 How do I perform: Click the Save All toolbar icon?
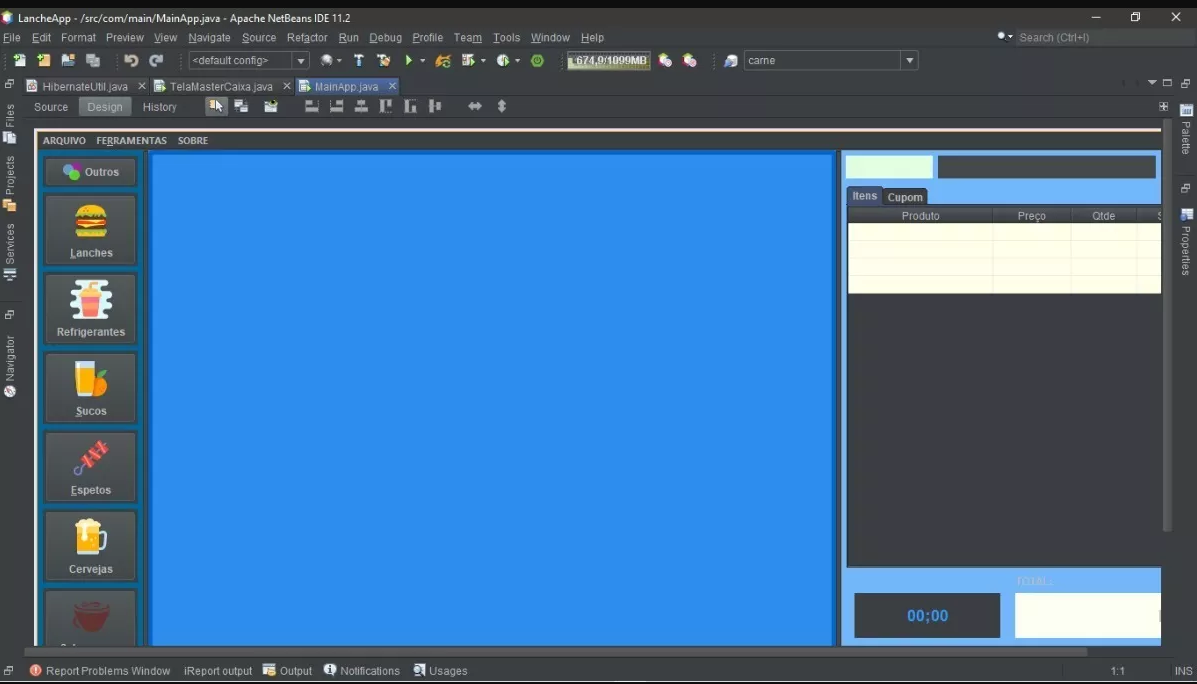click(93, 60)
